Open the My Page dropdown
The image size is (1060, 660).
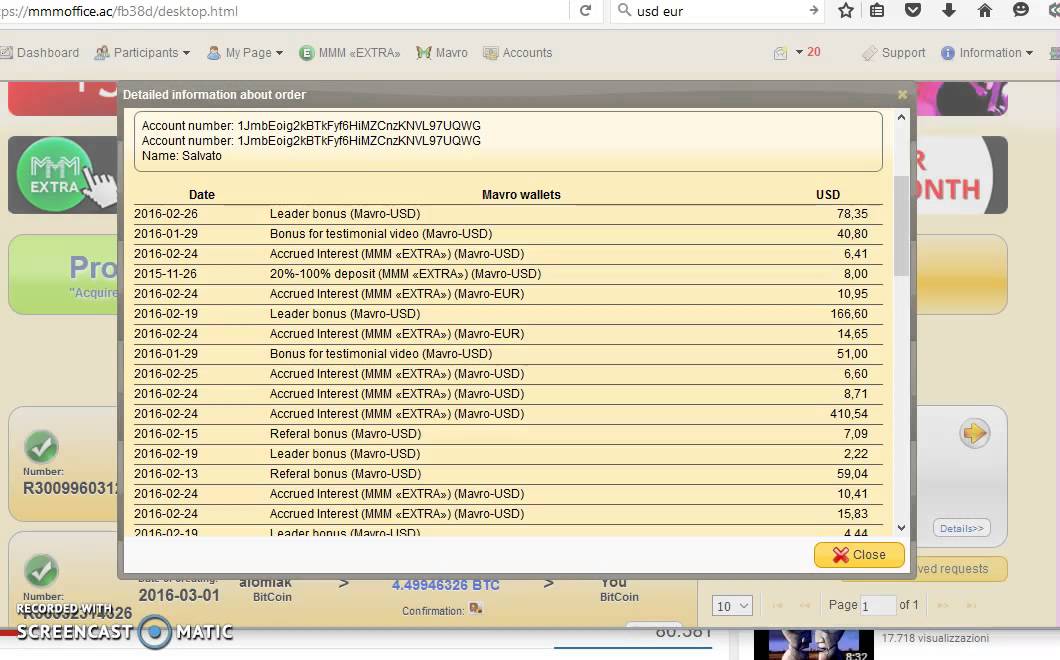pos(245,53)
